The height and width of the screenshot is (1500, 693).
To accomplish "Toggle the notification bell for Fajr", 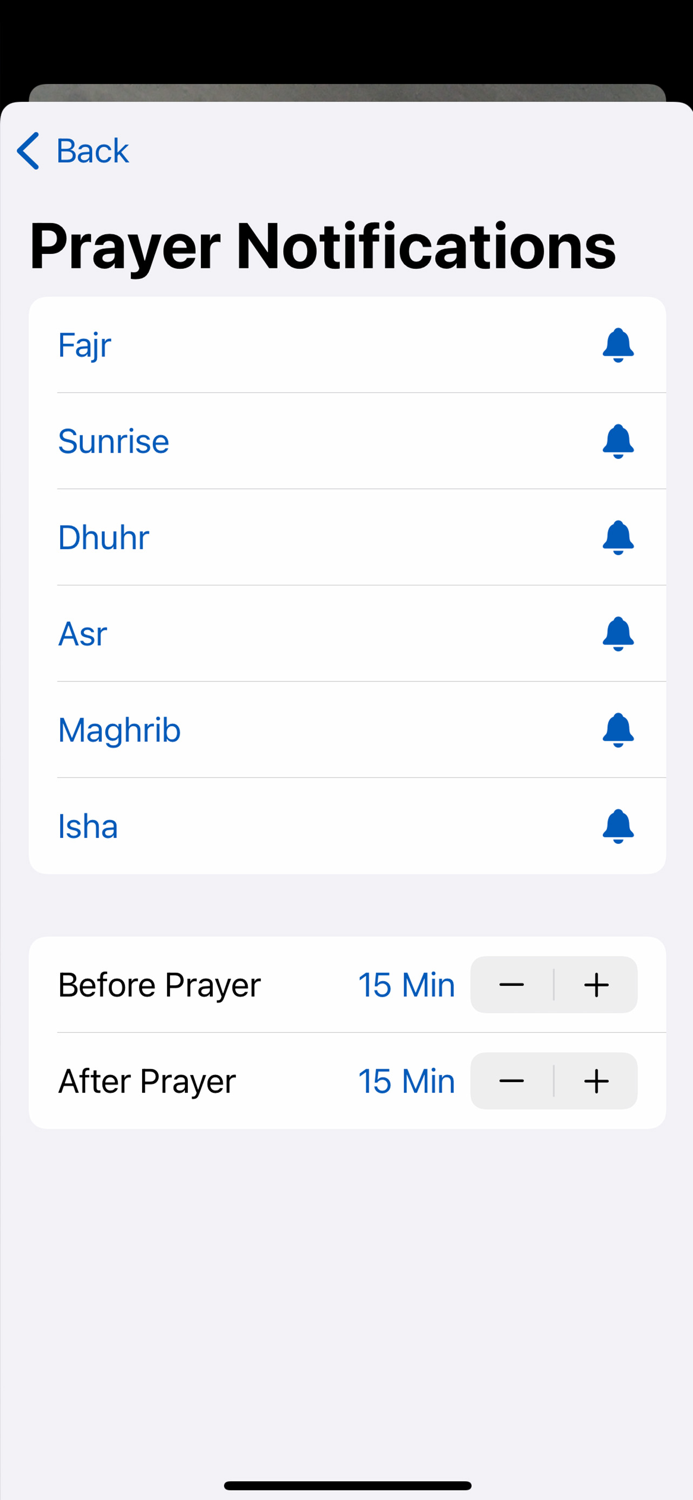I will (x=617, y=345).
